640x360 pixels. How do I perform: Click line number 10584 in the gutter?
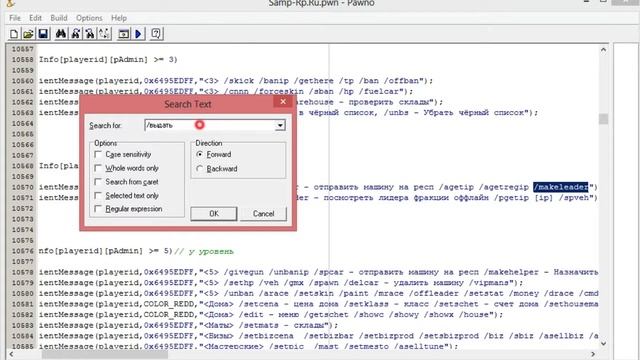click(22, 336)
